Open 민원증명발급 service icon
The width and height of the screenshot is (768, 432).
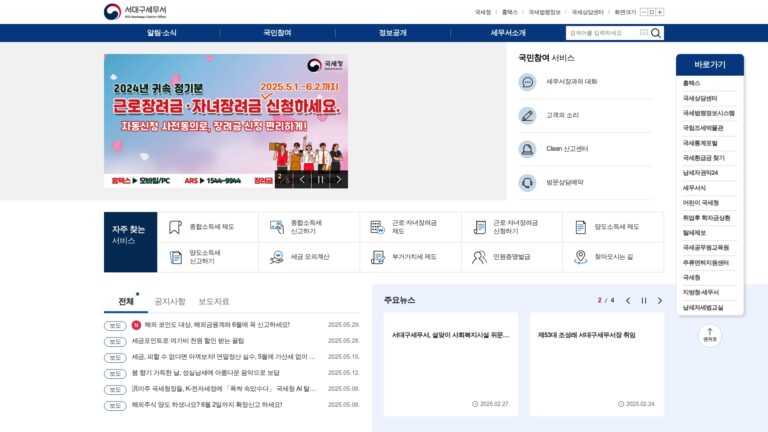pyautogui.click(x=479, y=257)
